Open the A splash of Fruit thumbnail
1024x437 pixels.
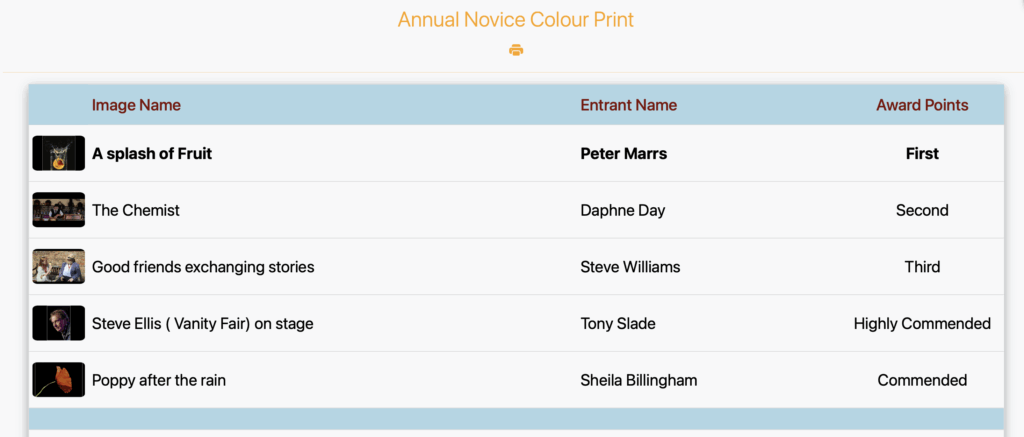(59, 154)
